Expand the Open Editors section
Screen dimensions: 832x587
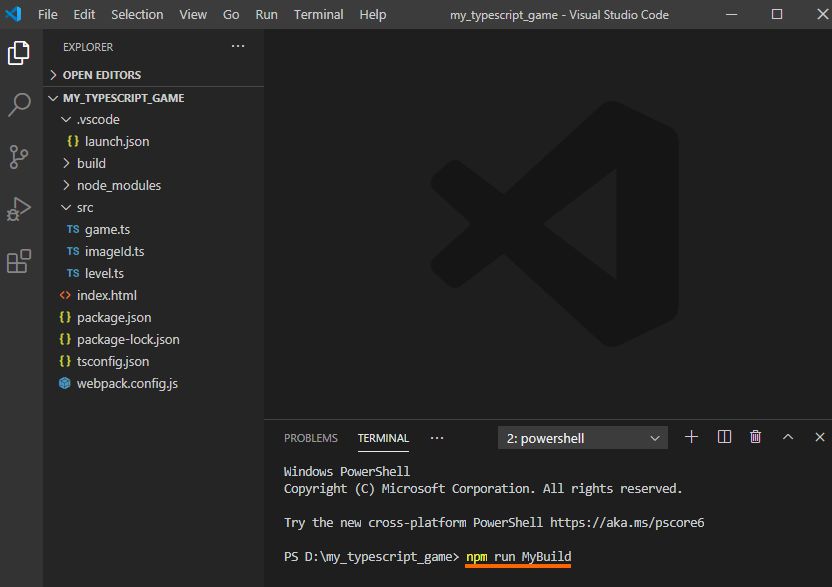tap(101, 75)
